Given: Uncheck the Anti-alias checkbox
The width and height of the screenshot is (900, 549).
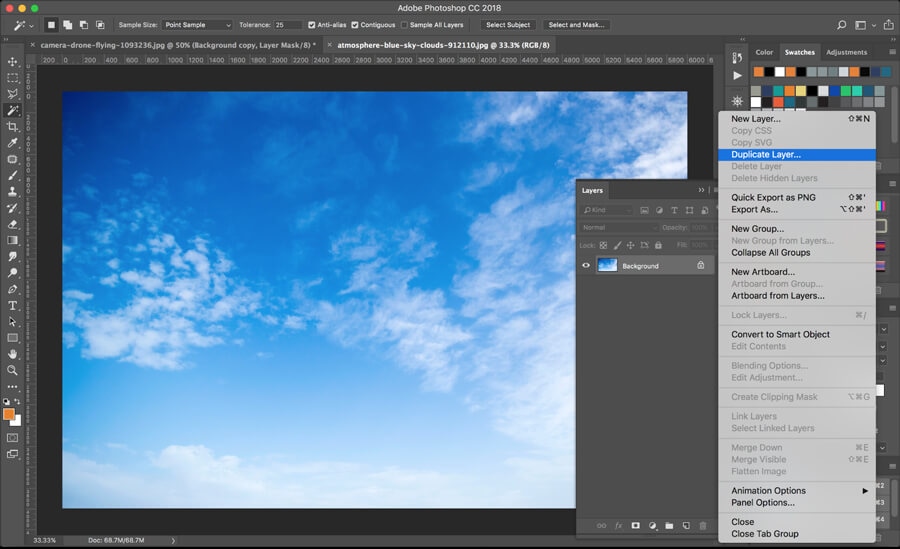Looking at the screenshot, I should pyautogui.click(x=311, y=25).
